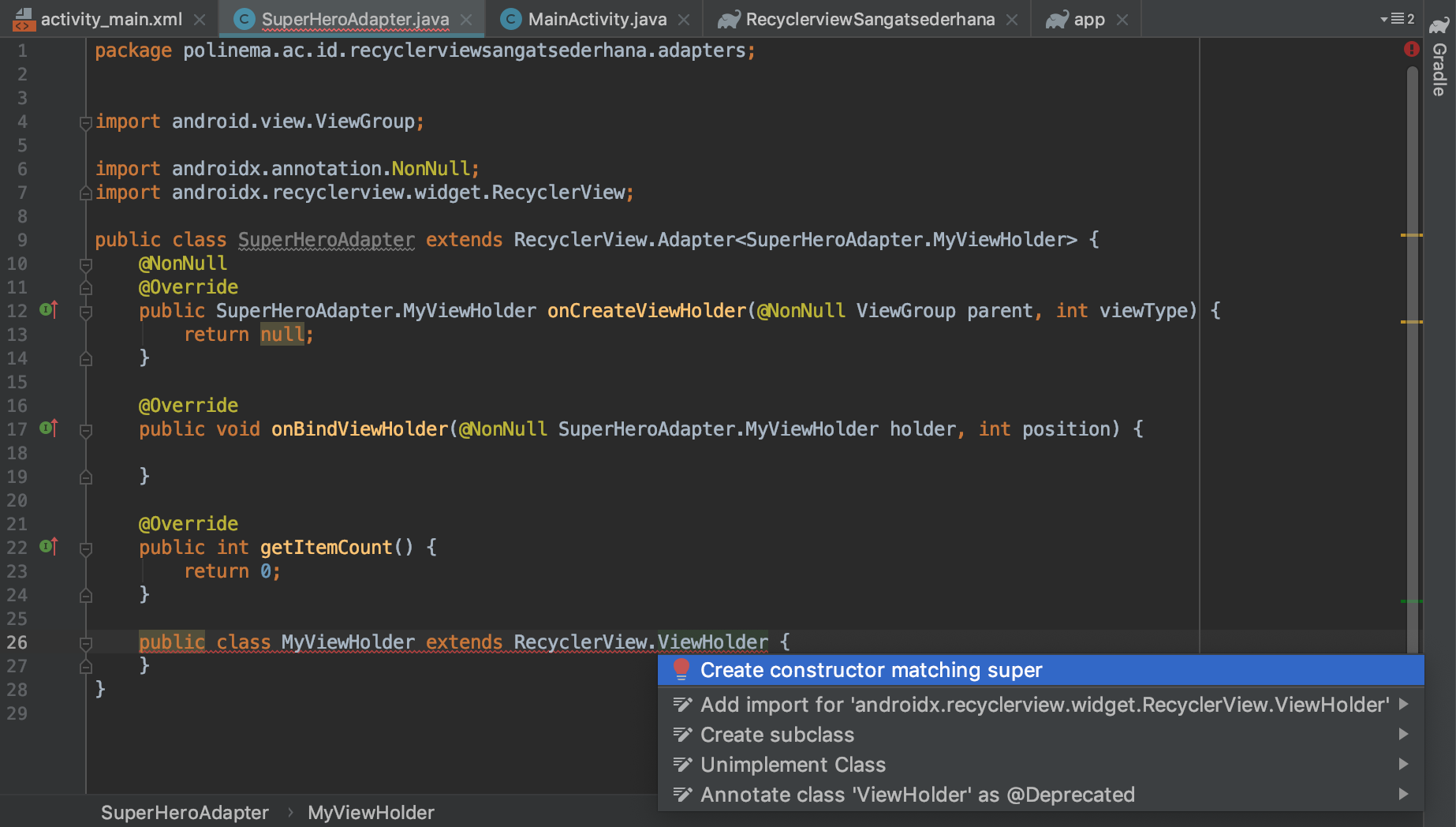Click the RecyclerviewSangatsederhana gradle elephant icon
This screenshot has height=827, width=1456.
(728, 19)
